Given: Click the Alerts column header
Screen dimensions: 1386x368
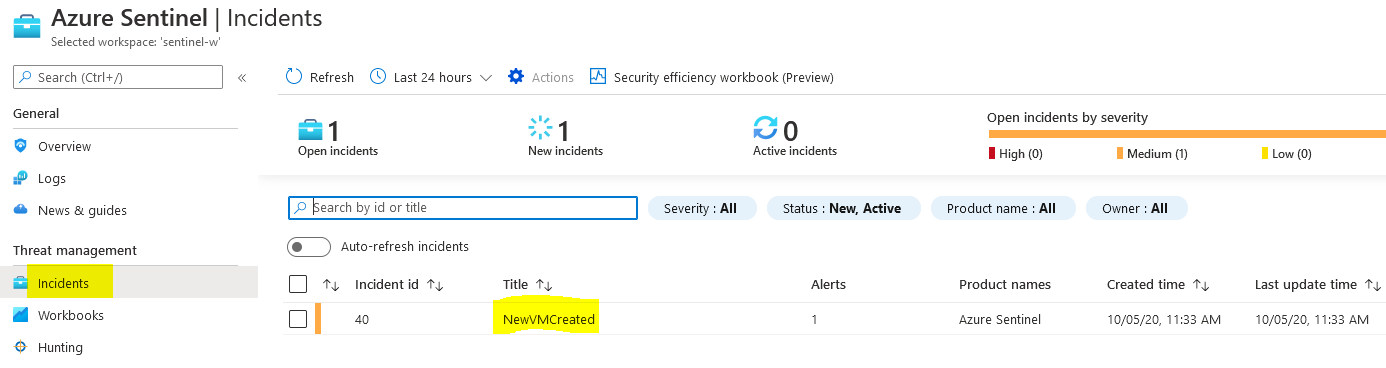Looking at the screenshot, I should pos(828,284).
